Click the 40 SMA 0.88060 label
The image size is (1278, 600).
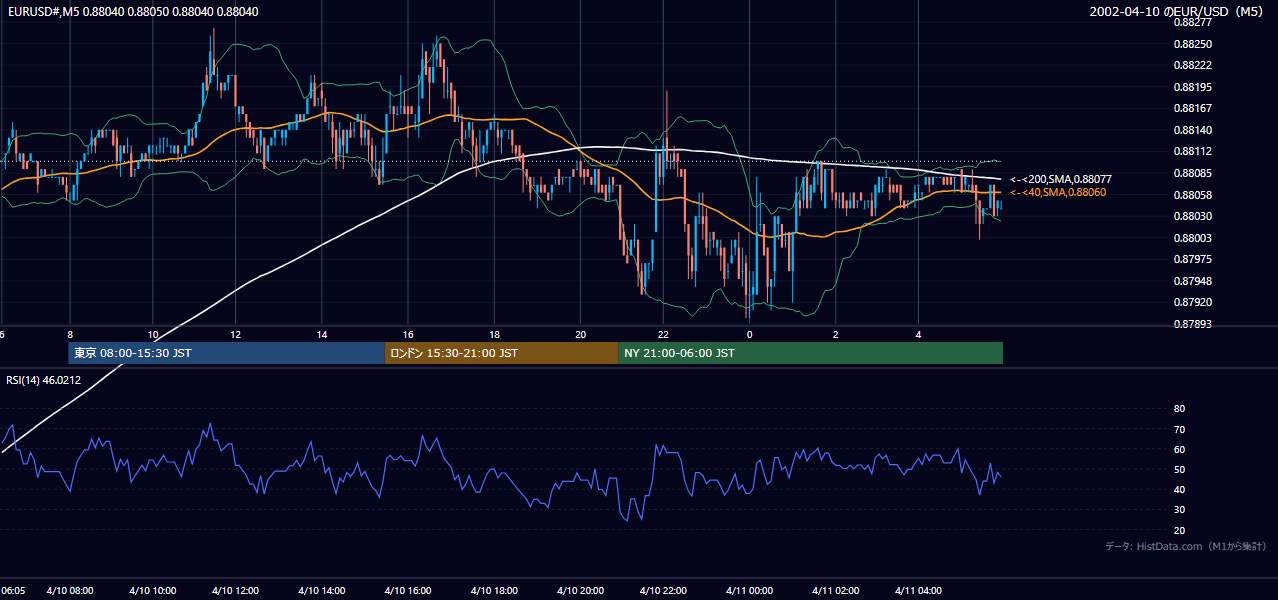coord(1057,192)
